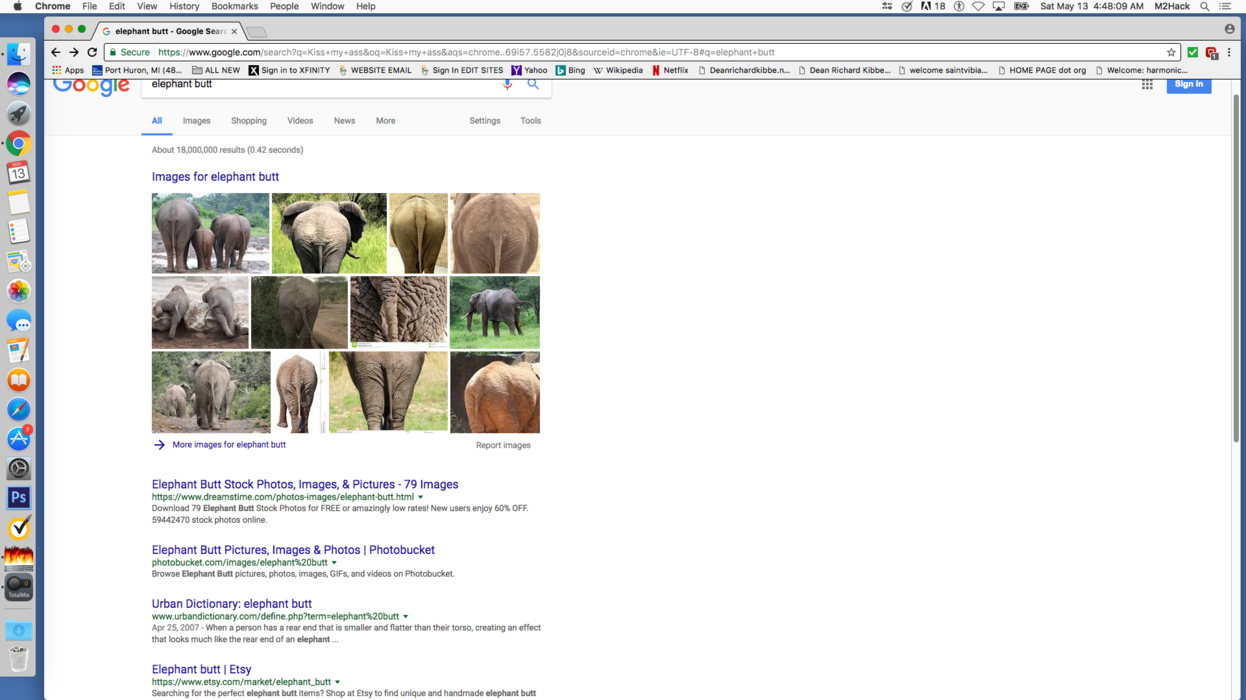Open the Netflix bookmark
Image resolution: width=1246 pixels, height=700 pixels.
pyautogui.click(x=670, y=70)
